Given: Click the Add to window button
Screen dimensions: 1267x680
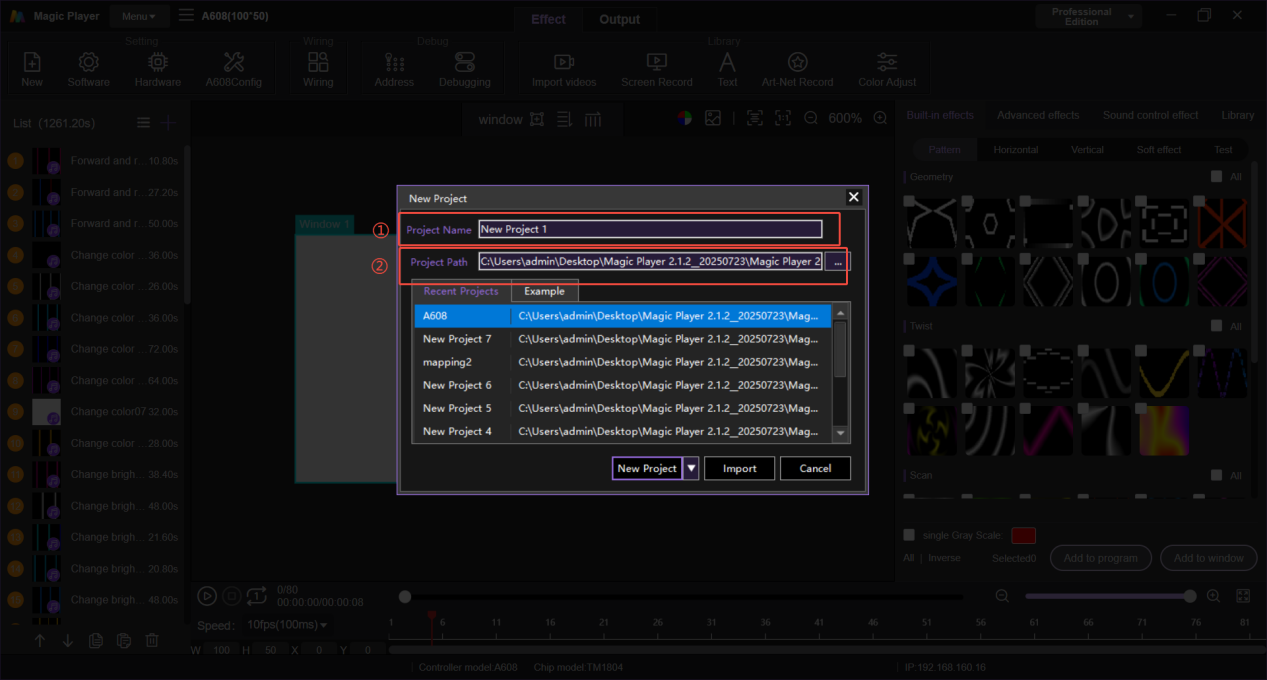Looking at the screenshot, I should 1209,558.
